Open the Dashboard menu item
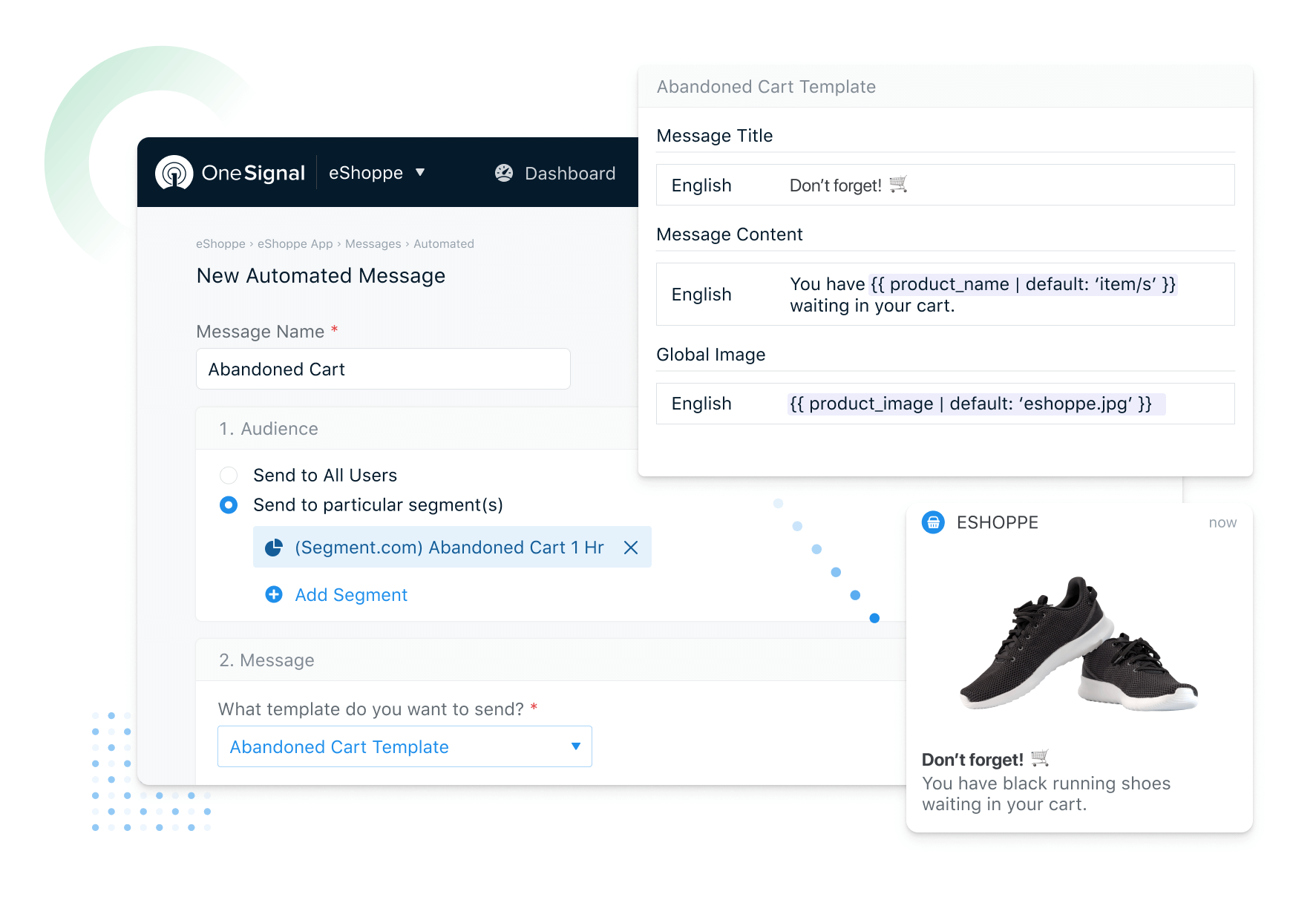The image size is (1316, 897). point(569,173)
